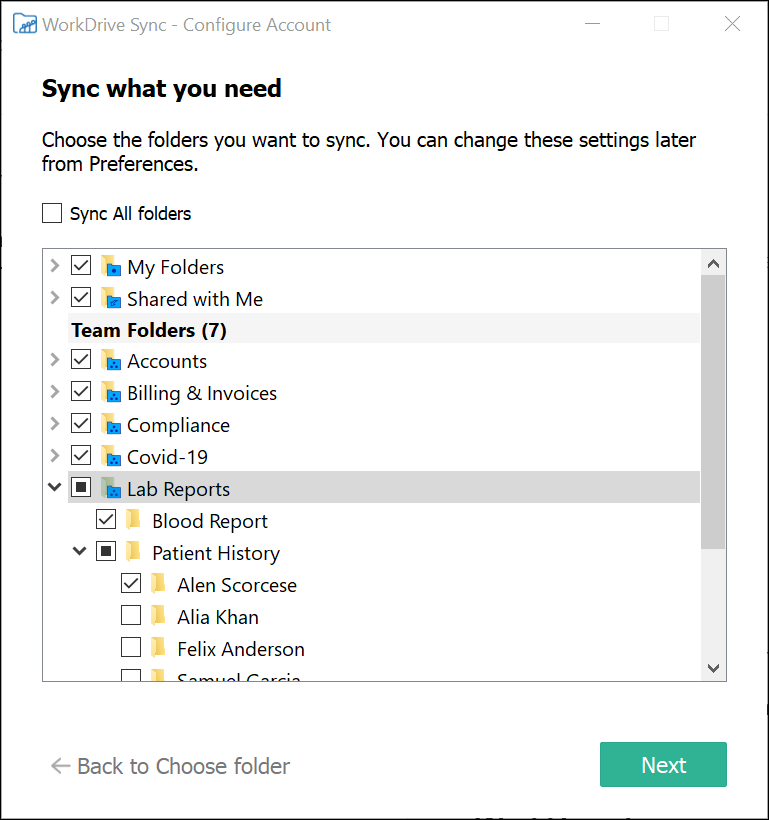Click the WorkDrive Sync app icon in title bar

tap(25, 24)
